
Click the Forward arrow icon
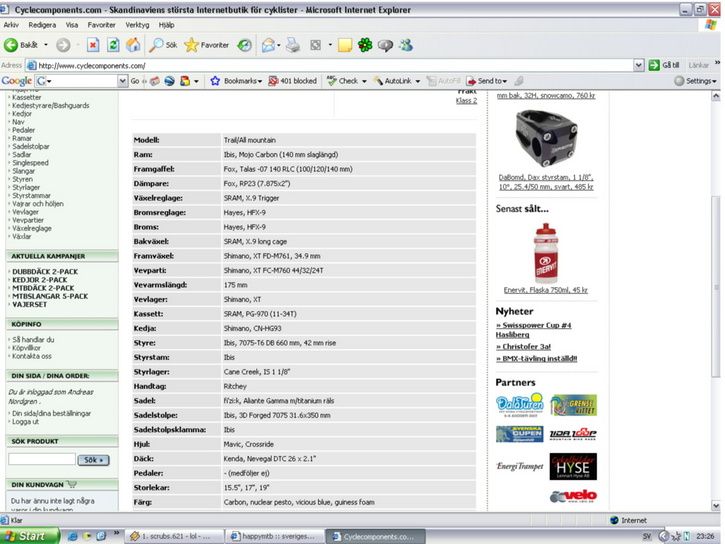63,45
